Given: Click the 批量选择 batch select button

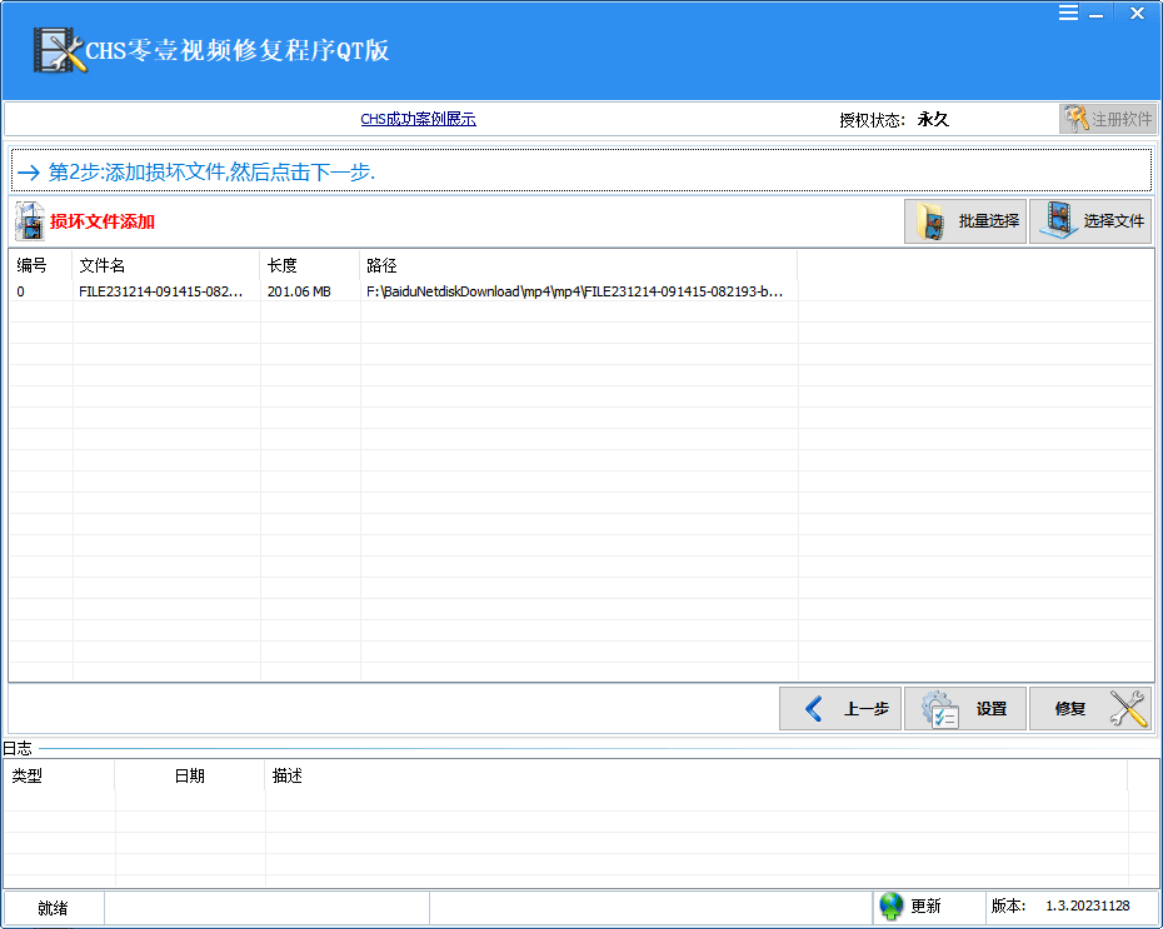Looking at the screenshot, I should [x=965, y=221].
